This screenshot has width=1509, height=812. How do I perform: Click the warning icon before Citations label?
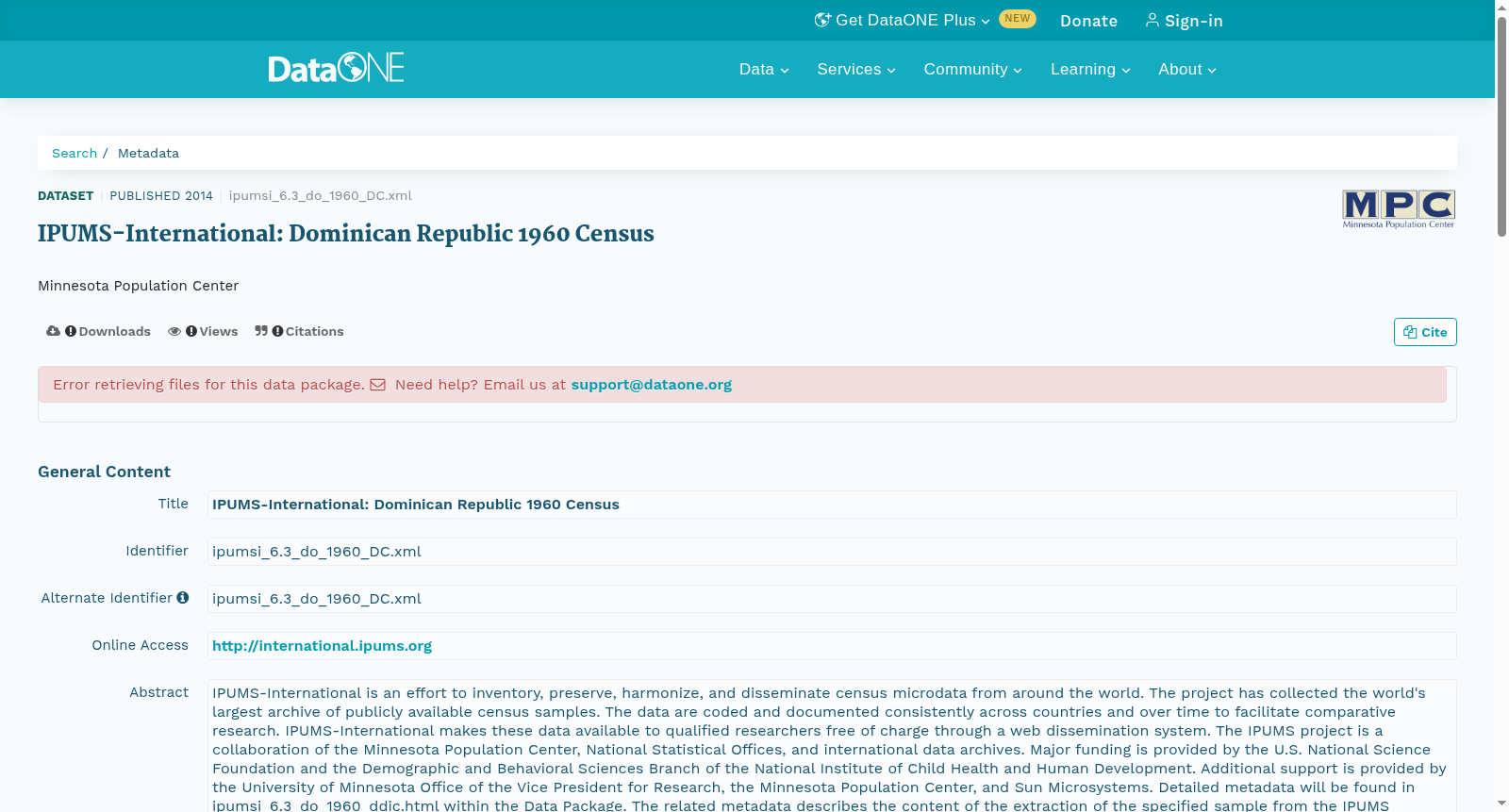coord(277,331)
